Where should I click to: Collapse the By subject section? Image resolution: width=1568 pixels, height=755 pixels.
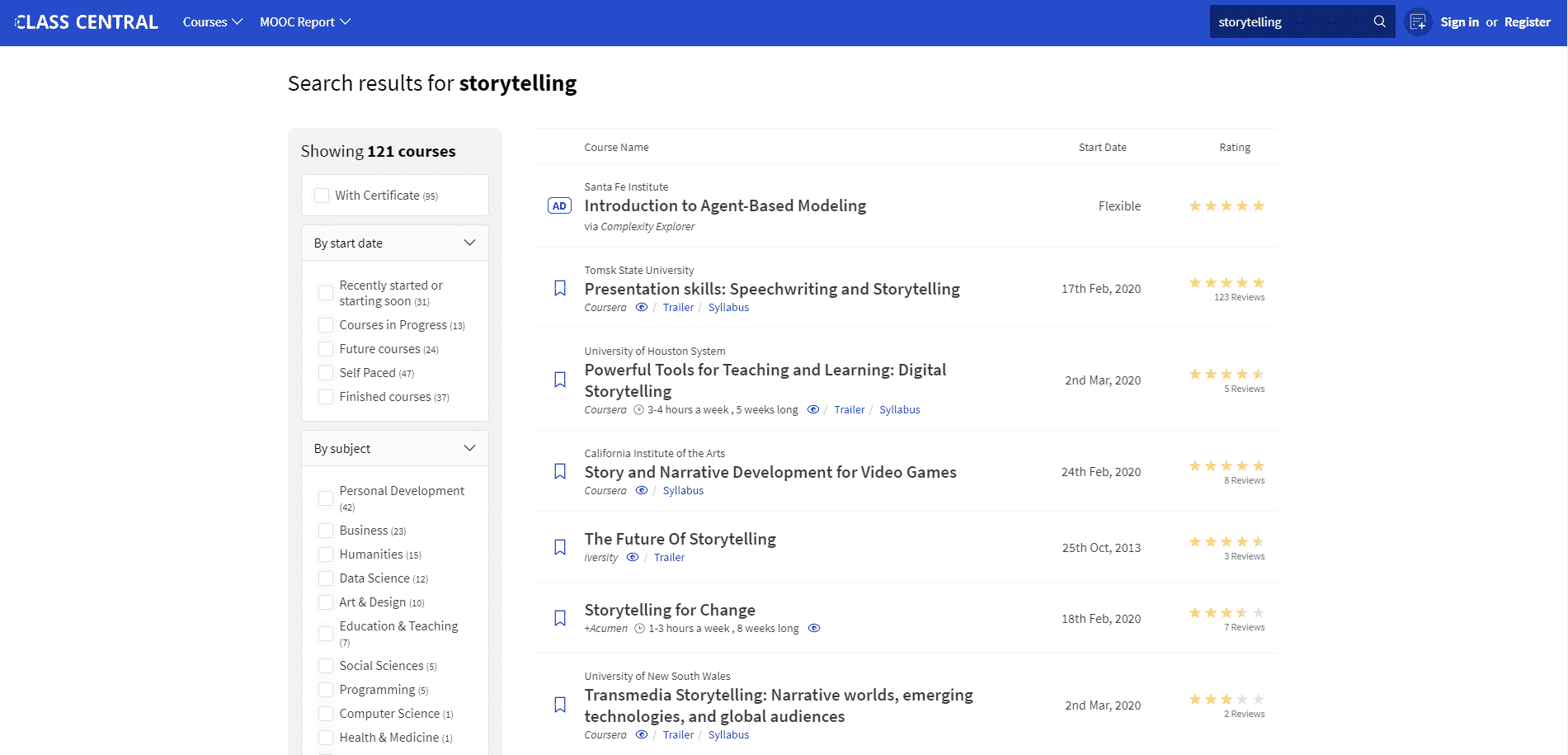coord(395,448)
